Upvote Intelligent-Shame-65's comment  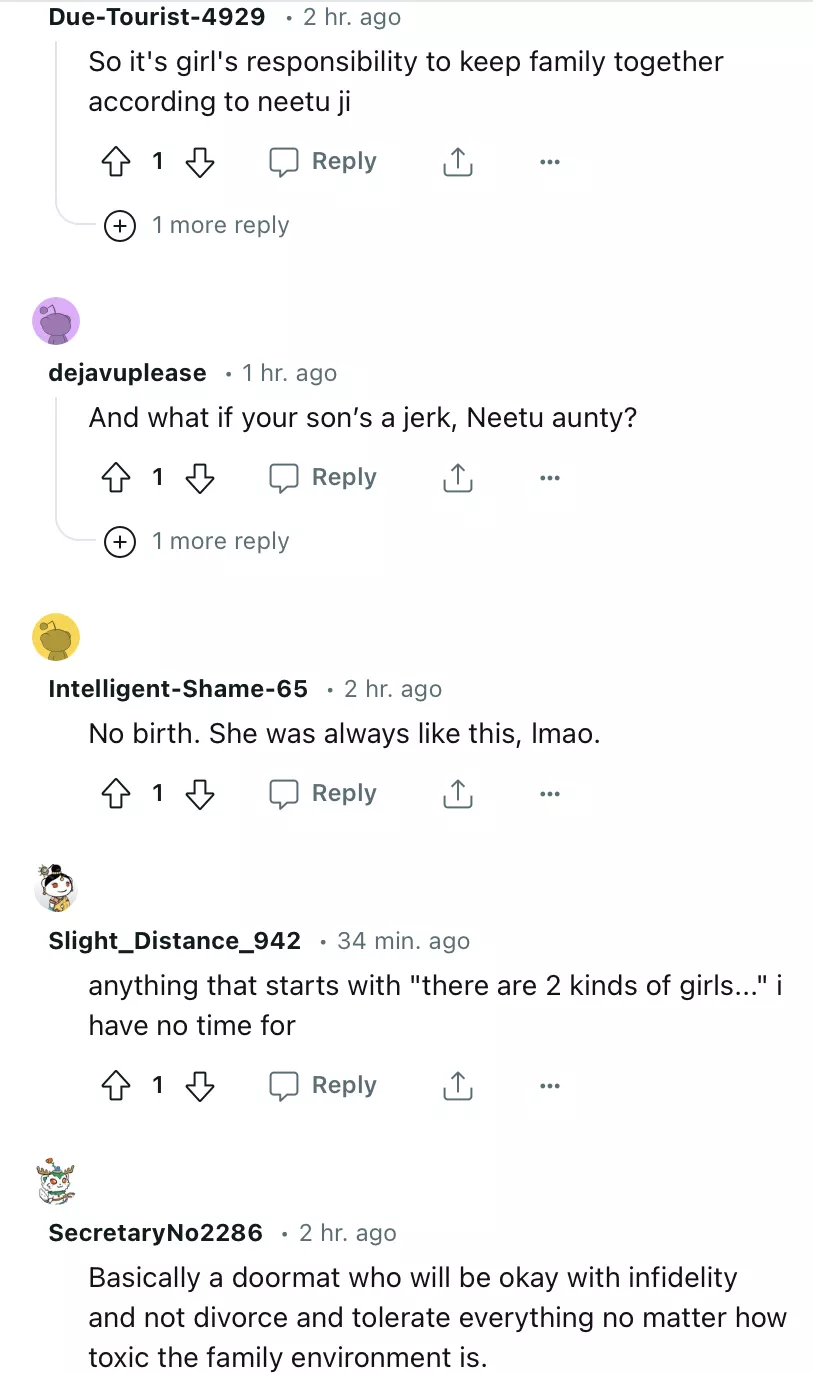pos(117,794)
